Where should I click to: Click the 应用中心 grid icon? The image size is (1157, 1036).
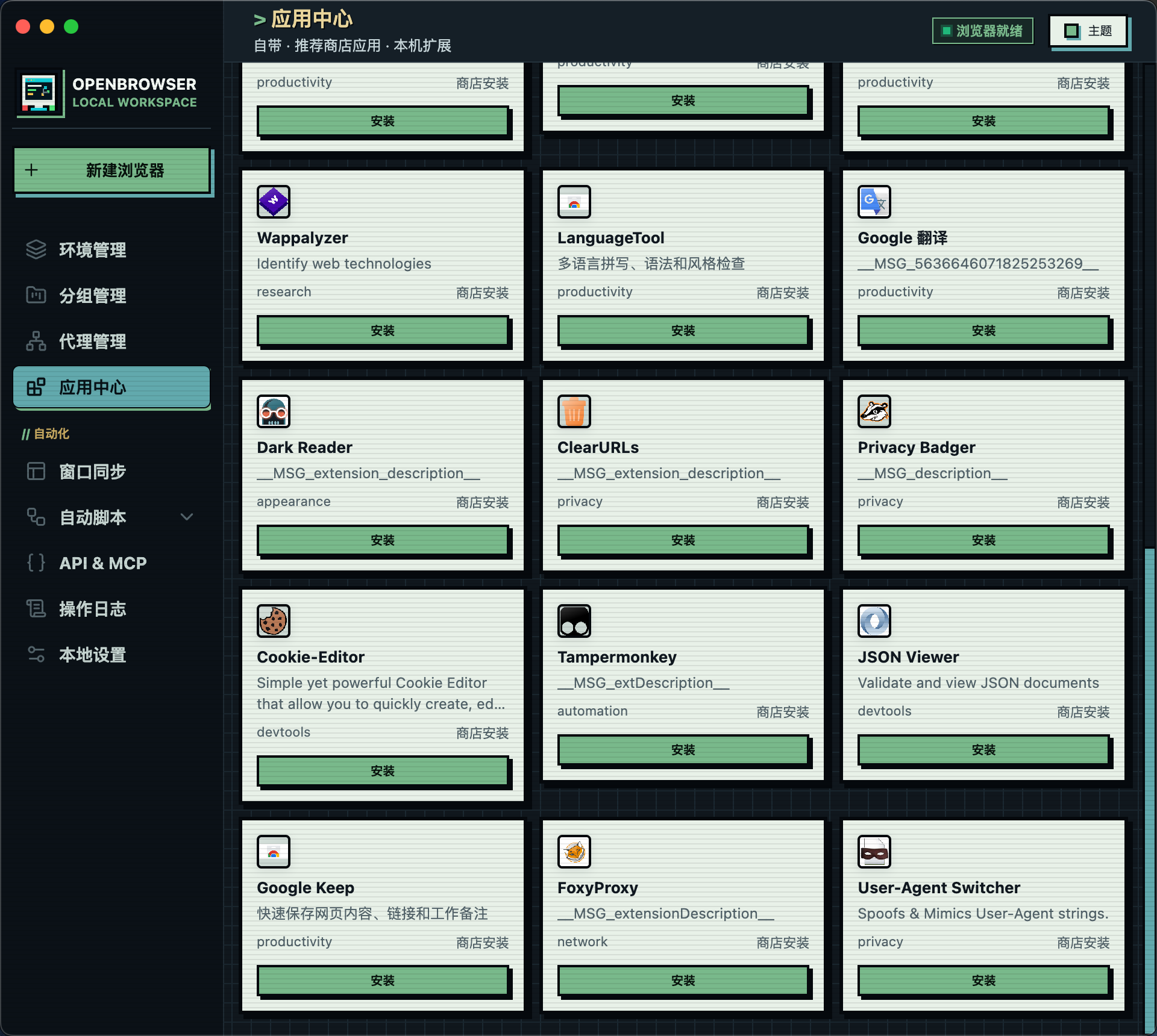(36, 387)
